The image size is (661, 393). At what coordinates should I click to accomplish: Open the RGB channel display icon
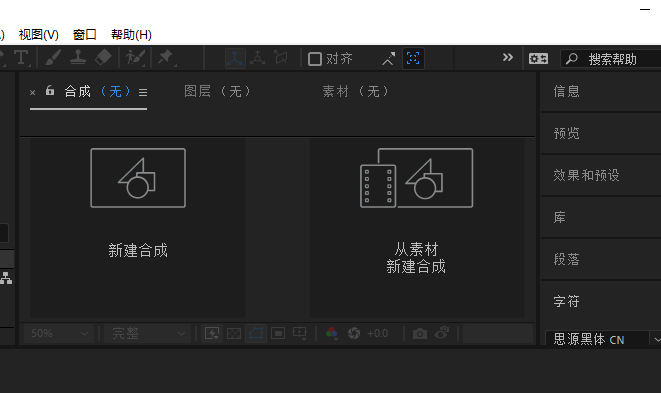tap(332, 334)
